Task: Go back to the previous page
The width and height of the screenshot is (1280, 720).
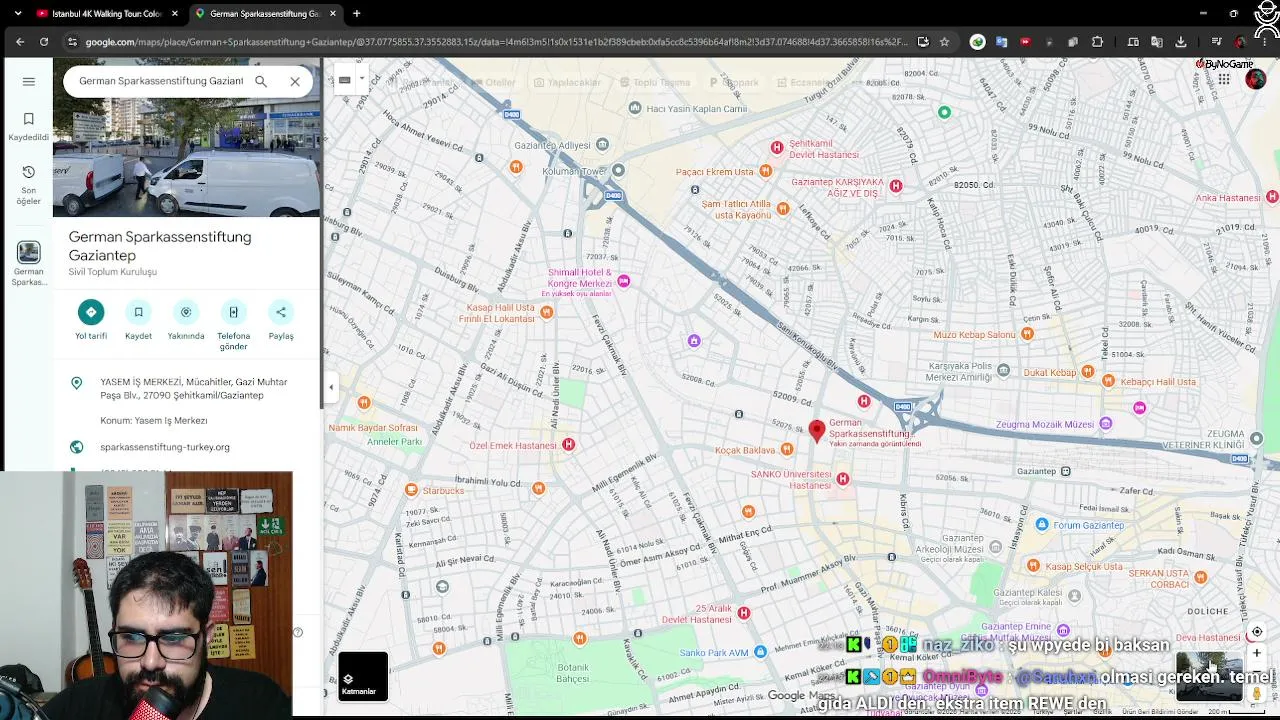Action: coord(20,42)
